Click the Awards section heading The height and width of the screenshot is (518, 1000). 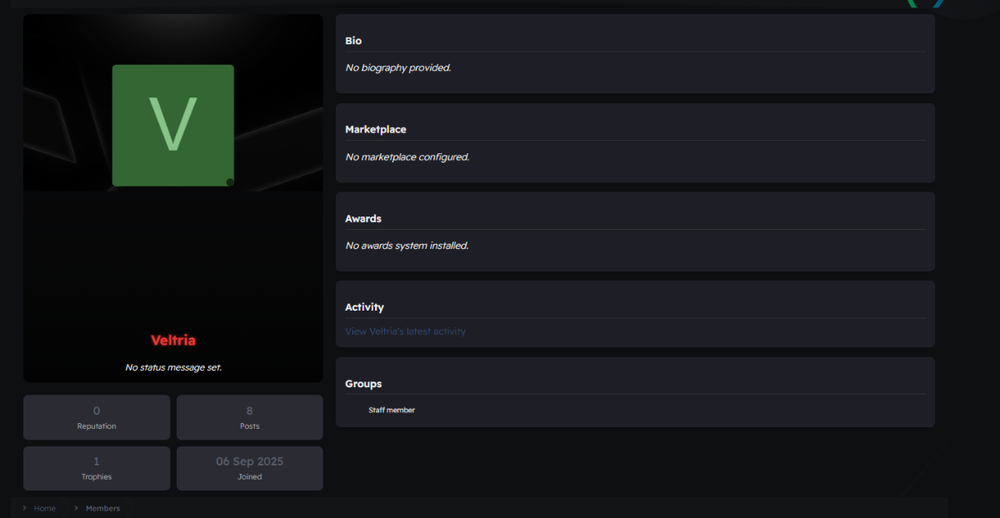[x=363, y=219]
